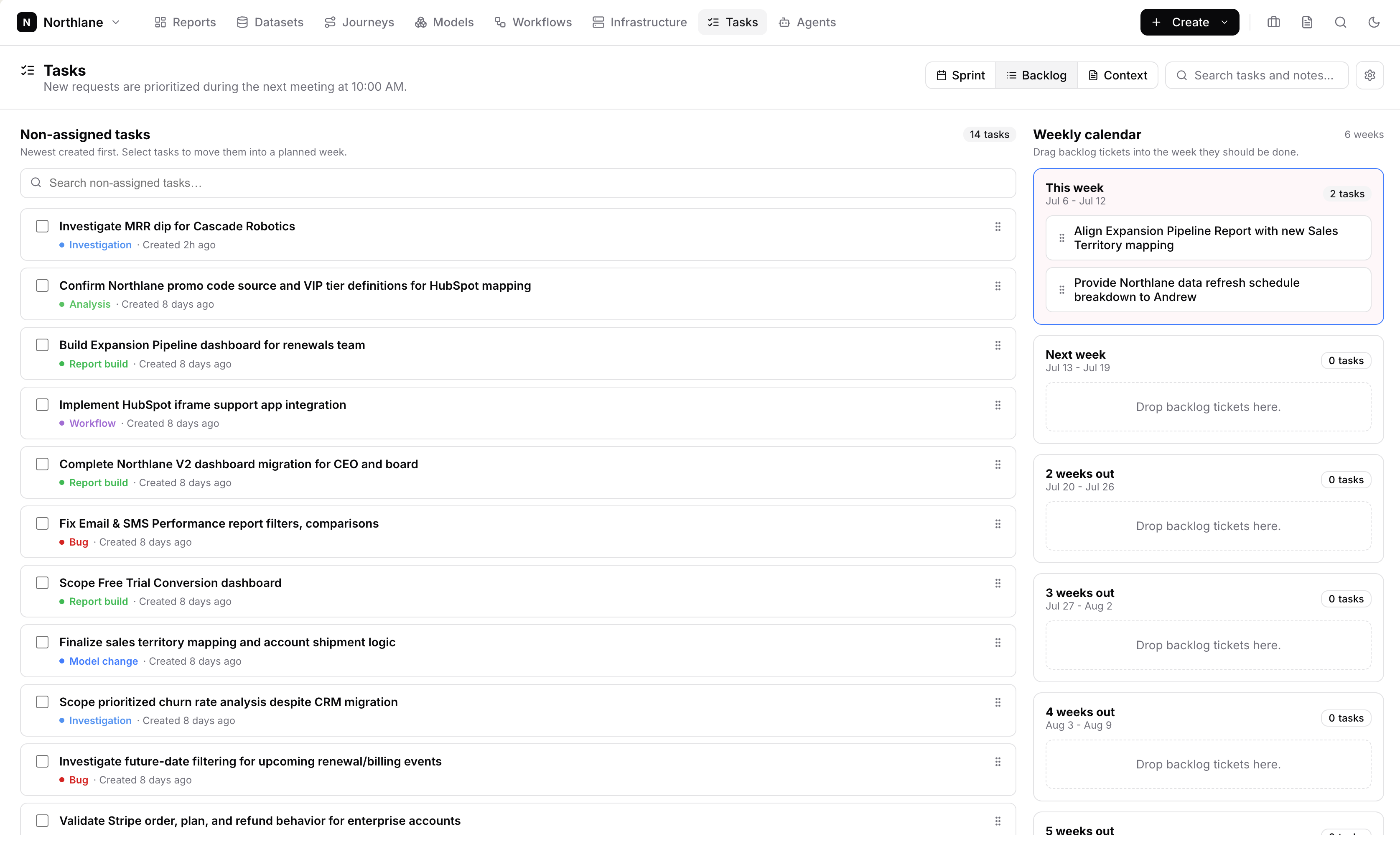The image size is (1400, 847).
Task: Switch to the Sprint view tab
Action: click(x=961, y=75)
